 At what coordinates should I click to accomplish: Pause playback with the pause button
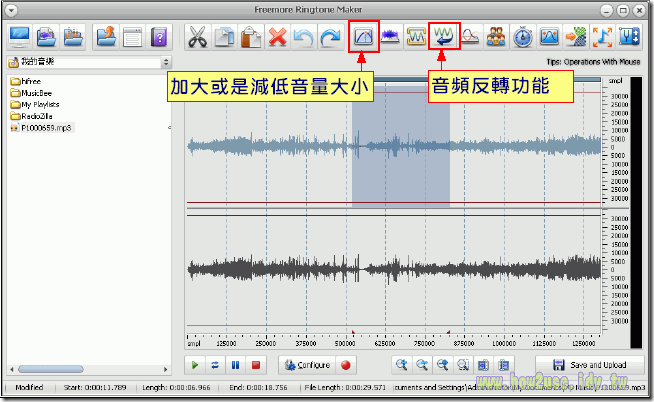(x=235, y=365)
